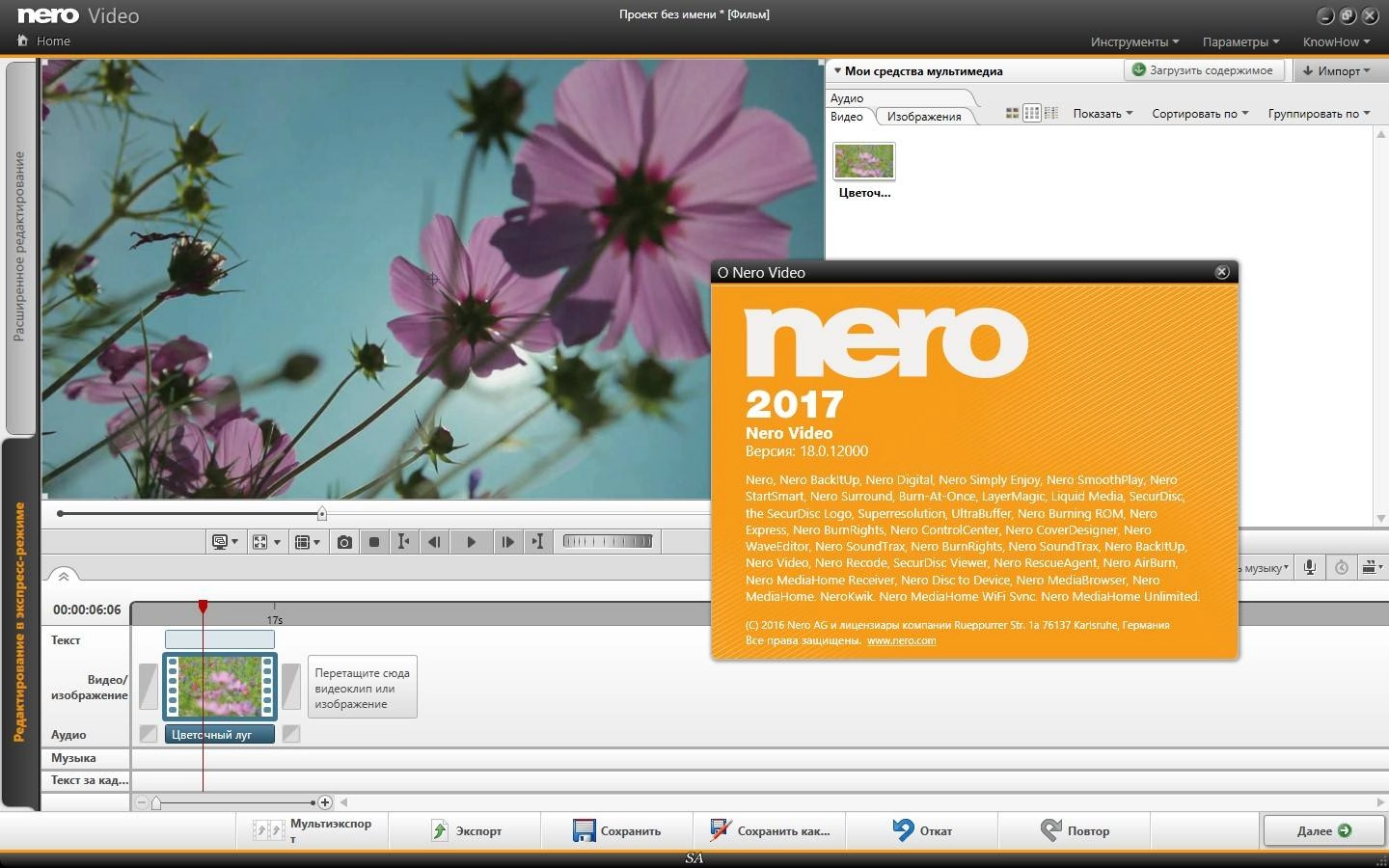Open the Параметры menu

tap(1240, 41)
